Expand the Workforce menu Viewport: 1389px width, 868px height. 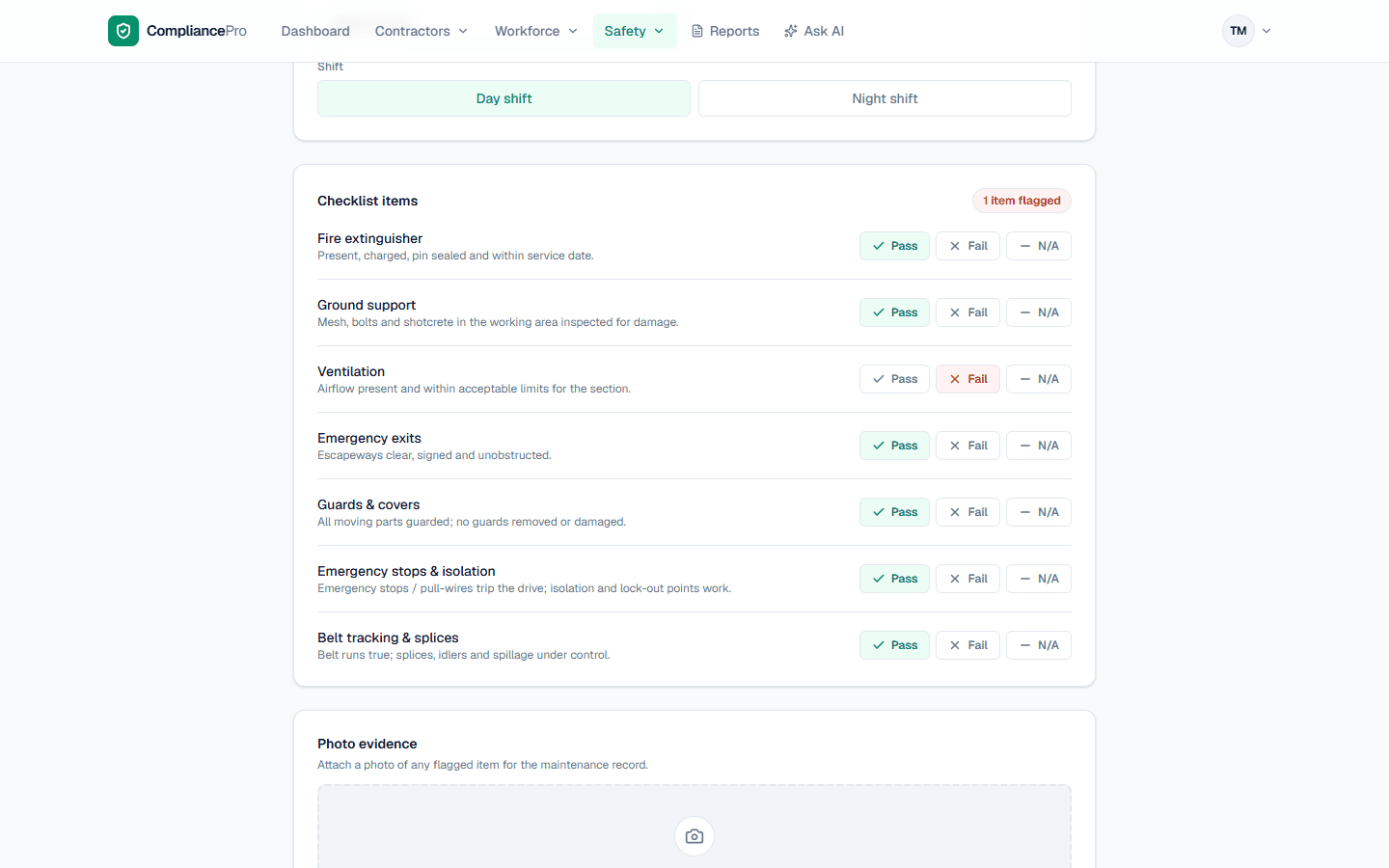tap(536, 31)
